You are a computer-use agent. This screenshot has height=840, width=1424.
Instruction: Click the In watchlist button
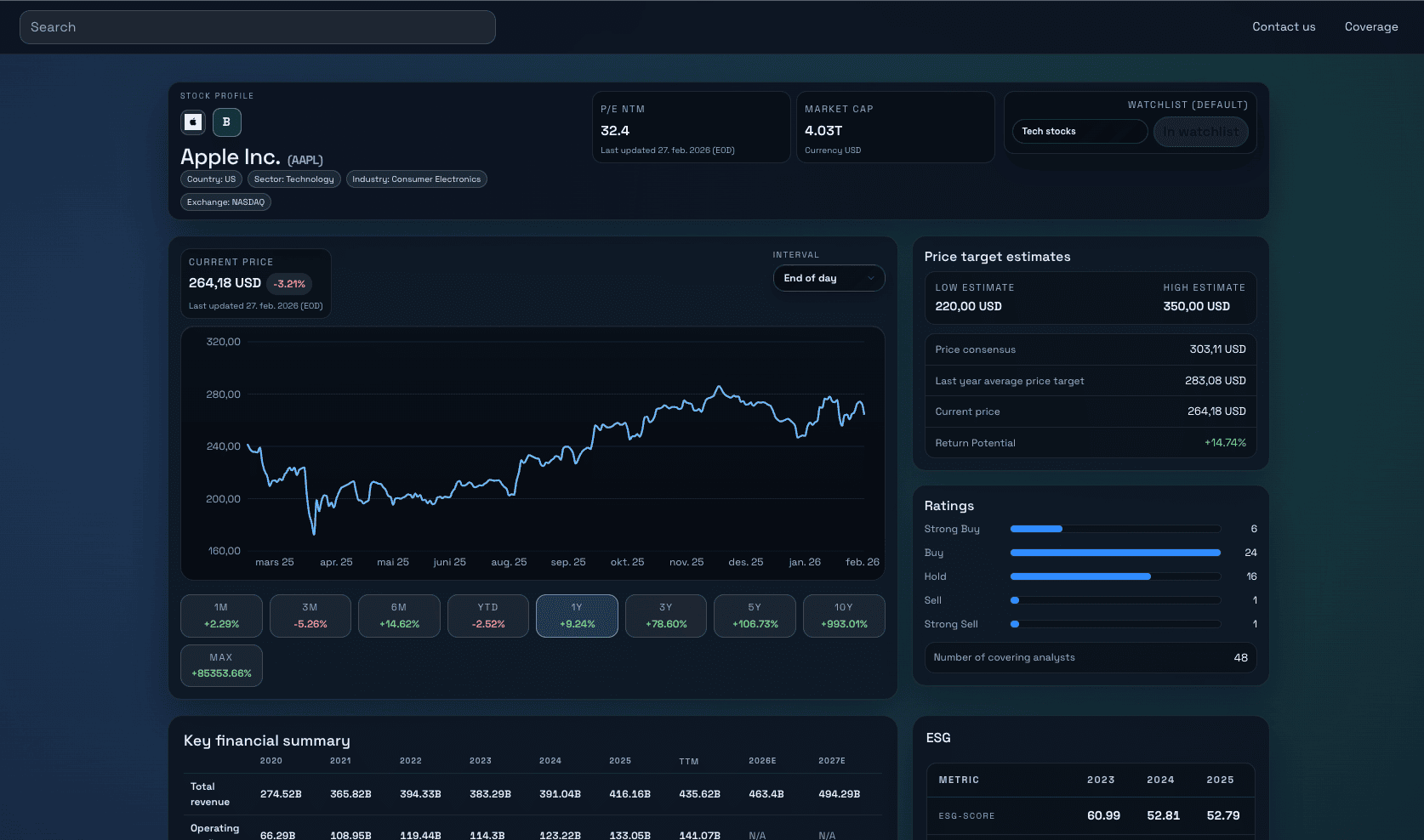pos(1200,131)
